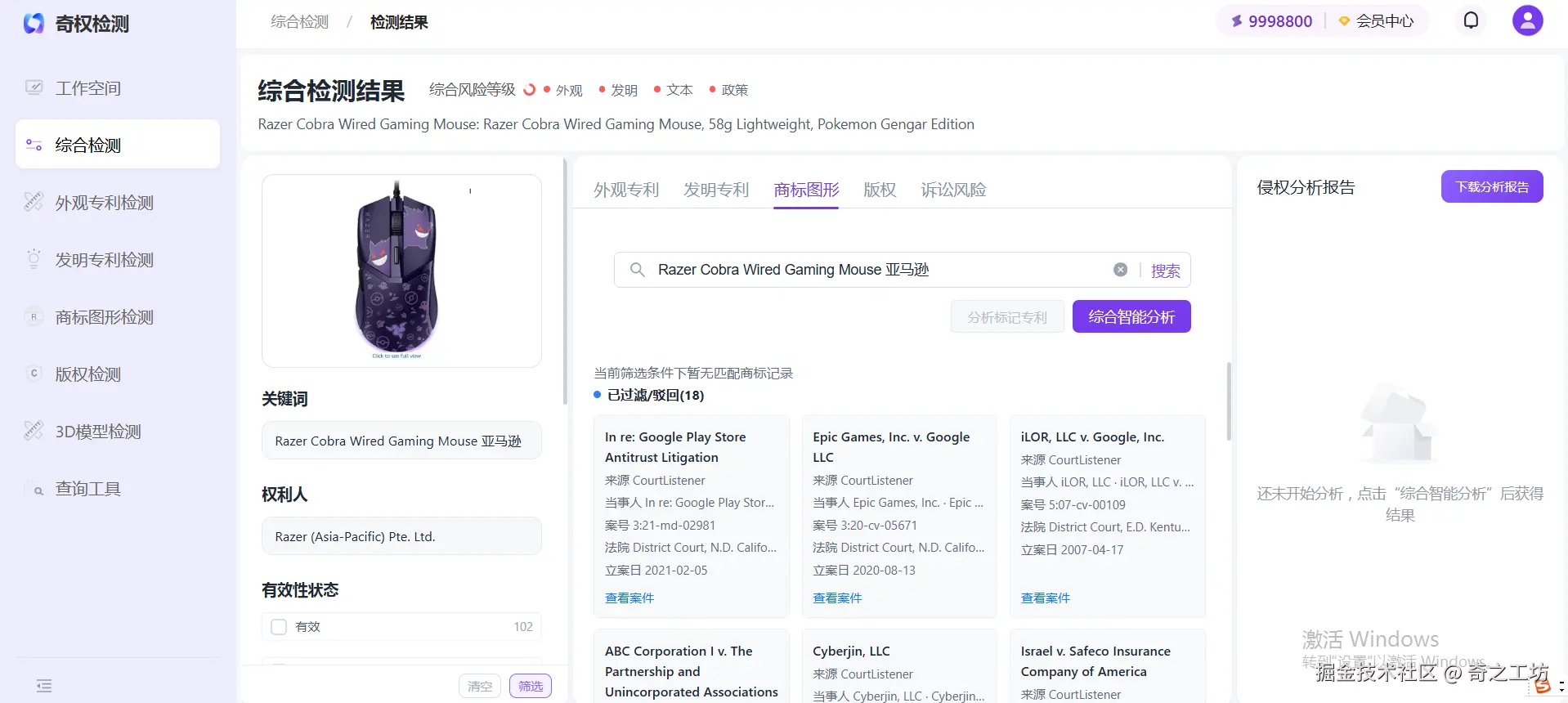This screenshot has width=1568, height=703.
Task: Switch to 外观专利 tab
Action: 626,190
